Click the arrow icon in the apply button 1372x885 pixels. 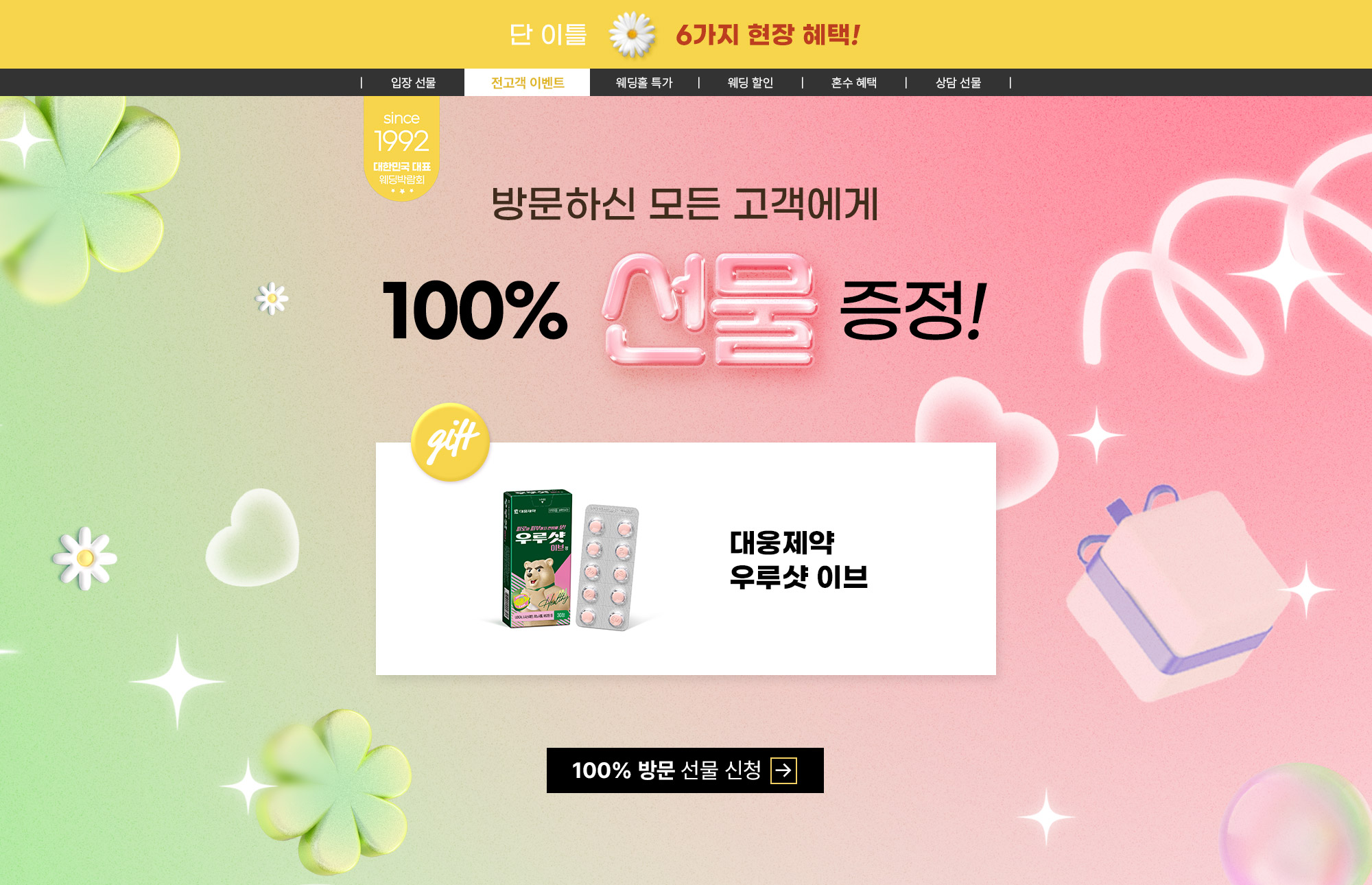click(783, 770)
